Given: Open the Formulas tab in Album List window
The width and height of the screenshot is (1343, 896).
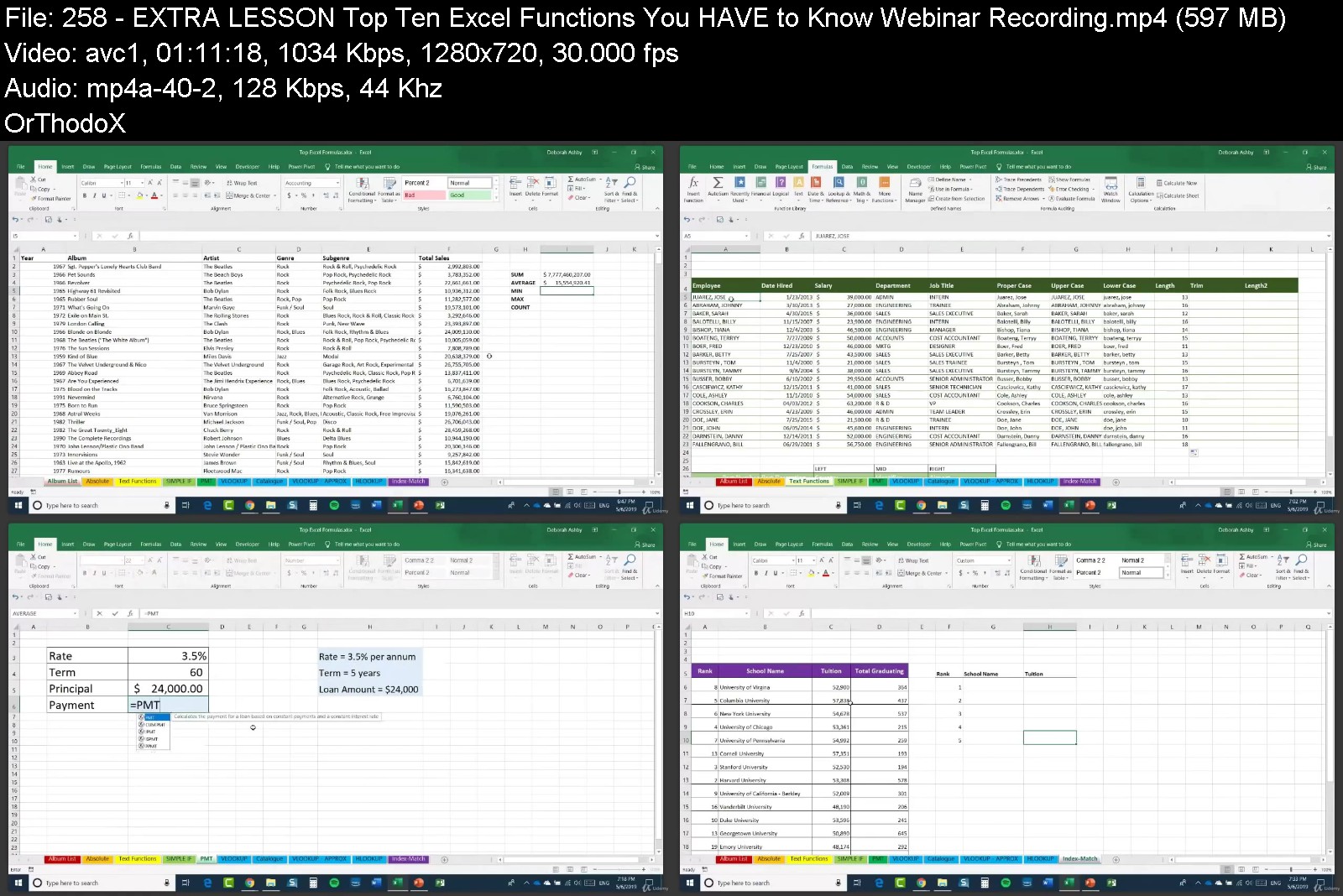Looking at the screenshot, I should tap(151, 167).
